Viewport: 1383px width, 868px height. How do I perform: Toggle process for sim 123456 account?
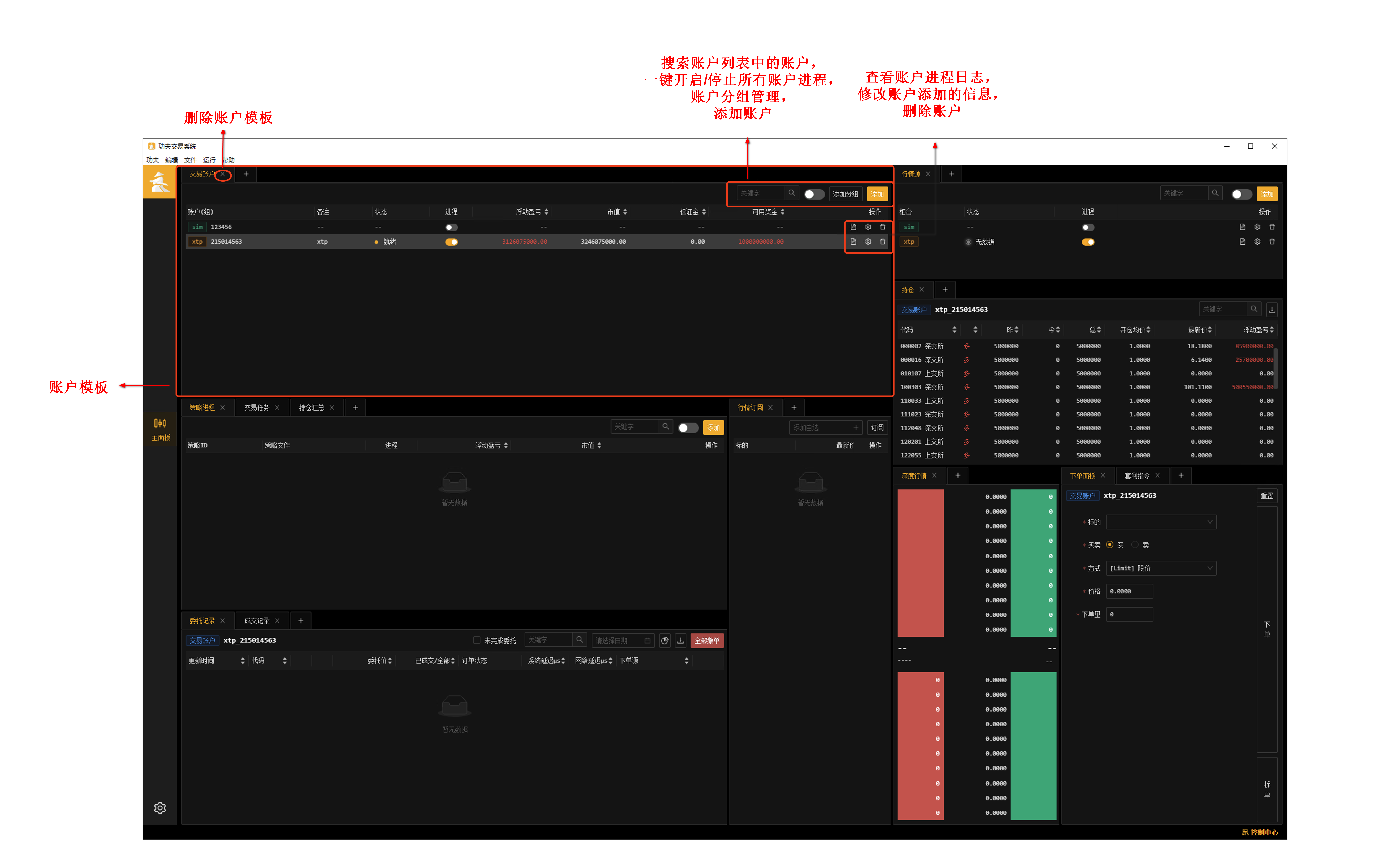pyautogui.click(x=452, y=228)
